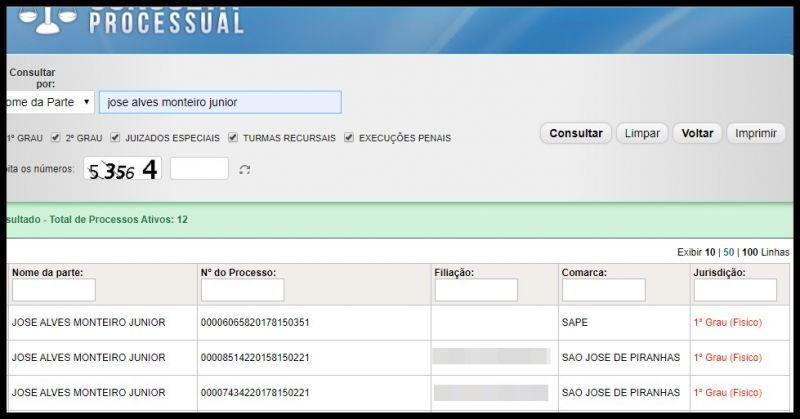Disable the EXECUÇÕES PENAIS checkbox
The image size is (800, 419).
pos(349,137)
